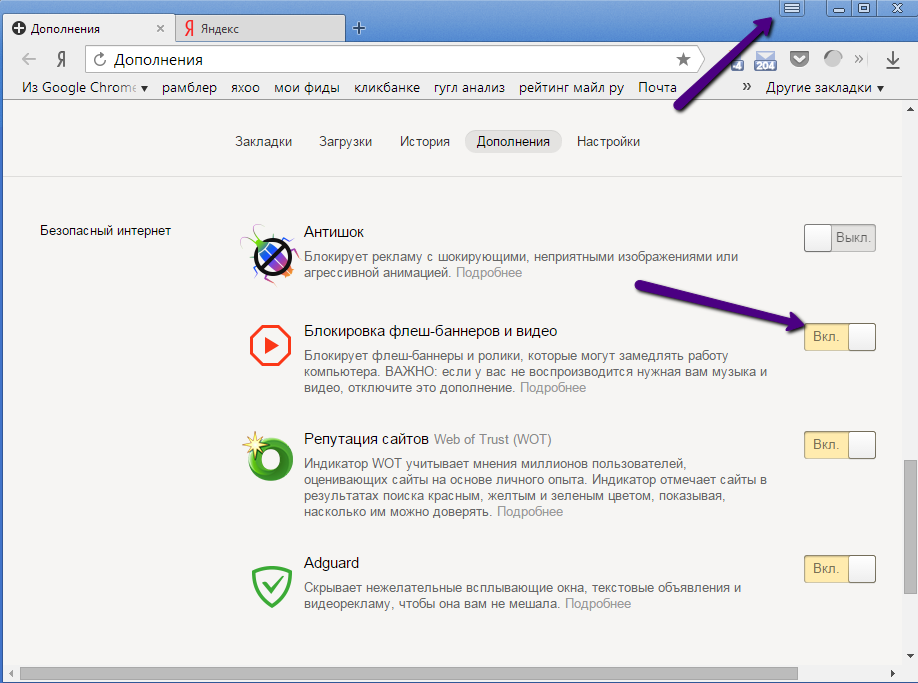
Task: Click the horizontal scrollbar thumb
Action: [x=409, y=673]
